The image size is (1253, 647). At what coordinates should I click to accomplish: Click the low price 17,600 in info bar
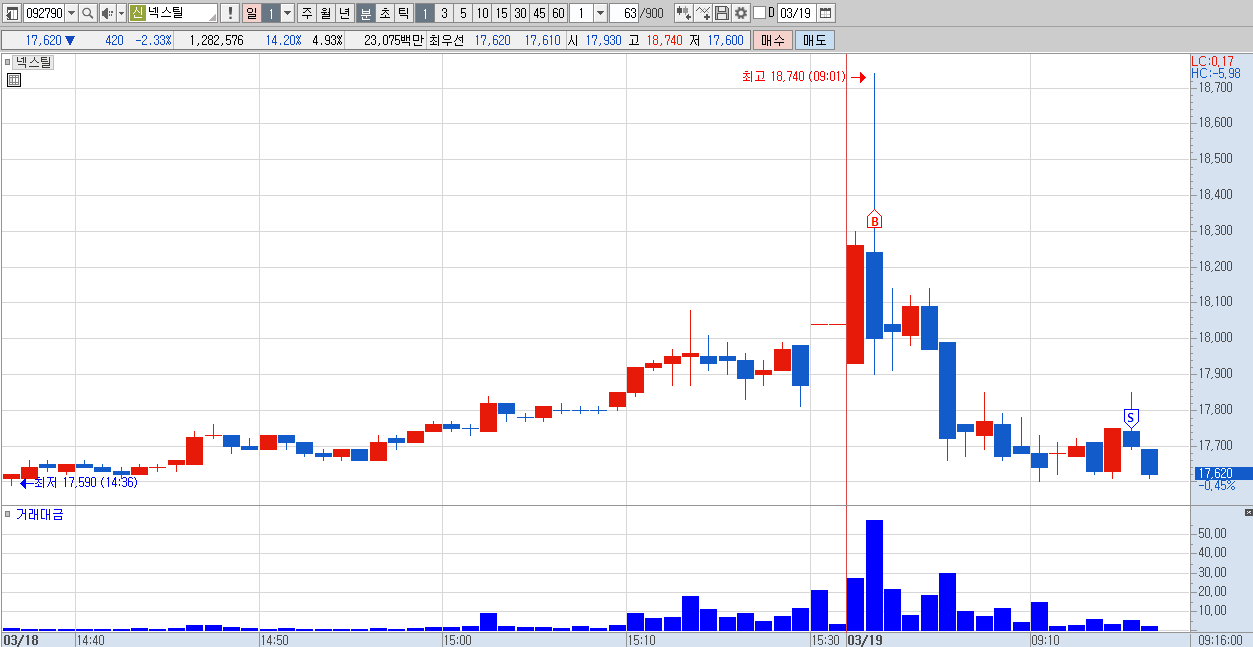[725, 40]
